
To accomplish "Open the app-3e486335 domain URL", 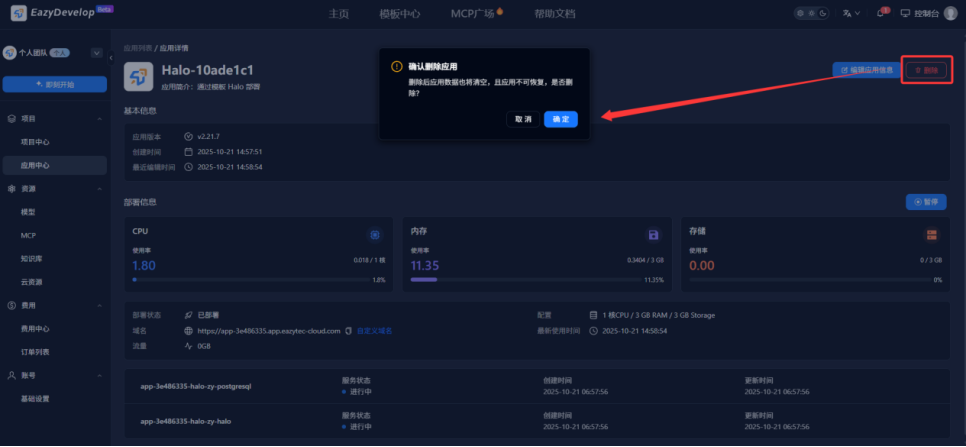I will 269,331.
